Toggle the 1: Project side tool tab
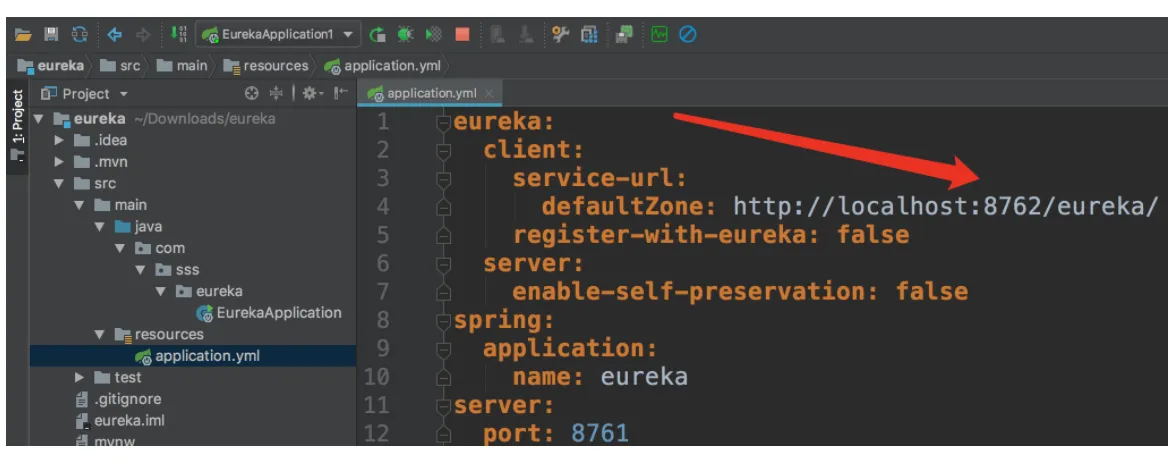 [18, 124]
